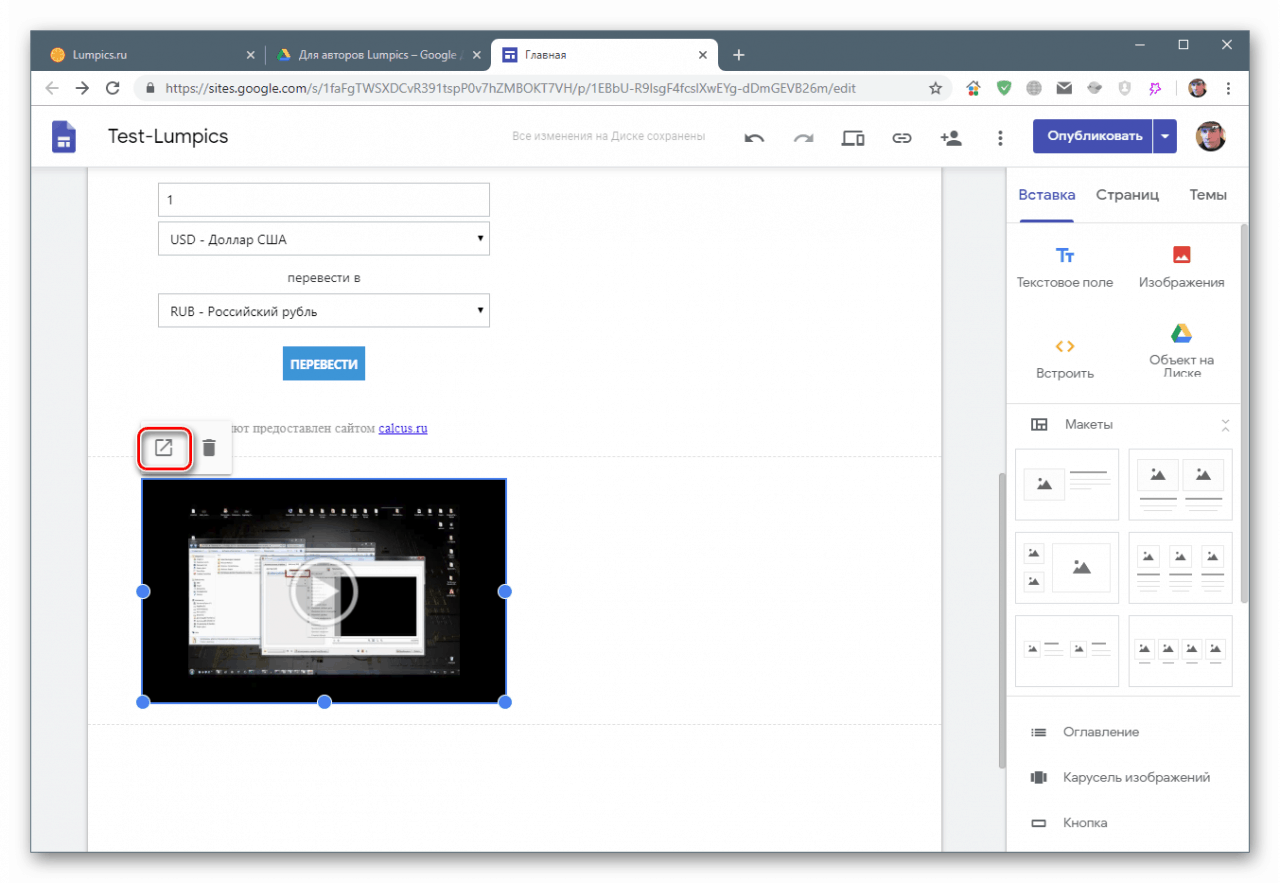This screenshot has width=1280, height=883.
Task: Insert Images from the panel
Action: coord(1181,267)
